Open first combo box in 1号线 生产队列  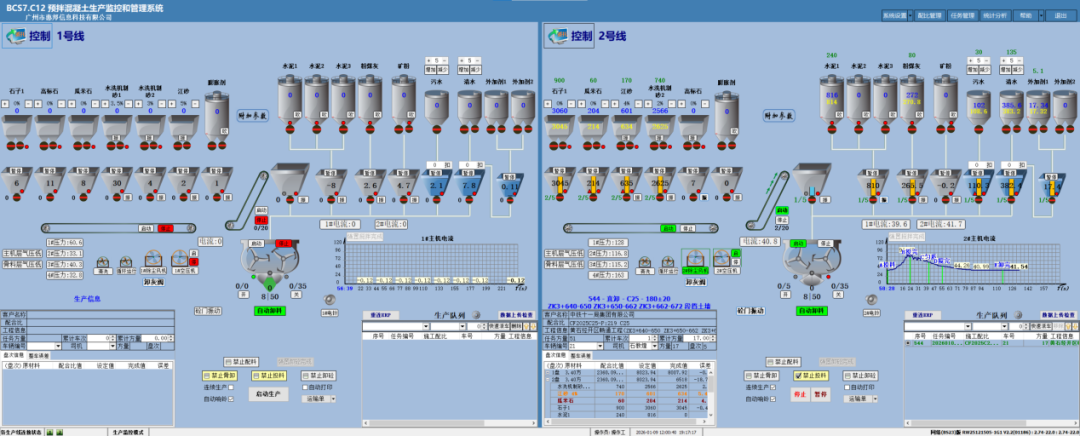tap(396, 326)
